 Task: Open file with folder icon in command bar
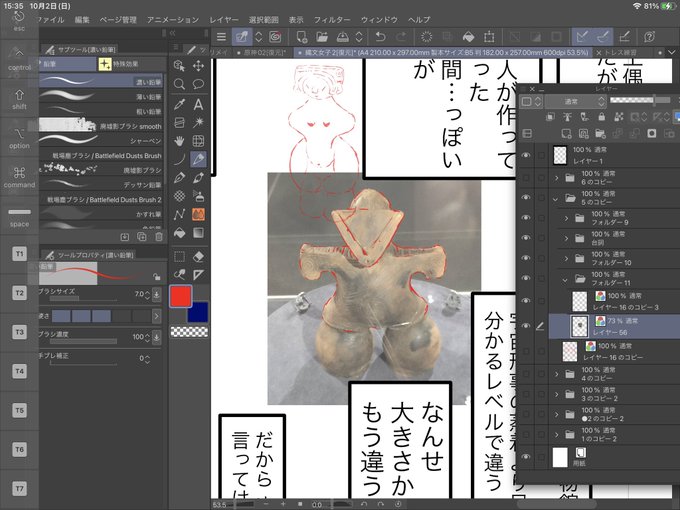pos(322,37)
